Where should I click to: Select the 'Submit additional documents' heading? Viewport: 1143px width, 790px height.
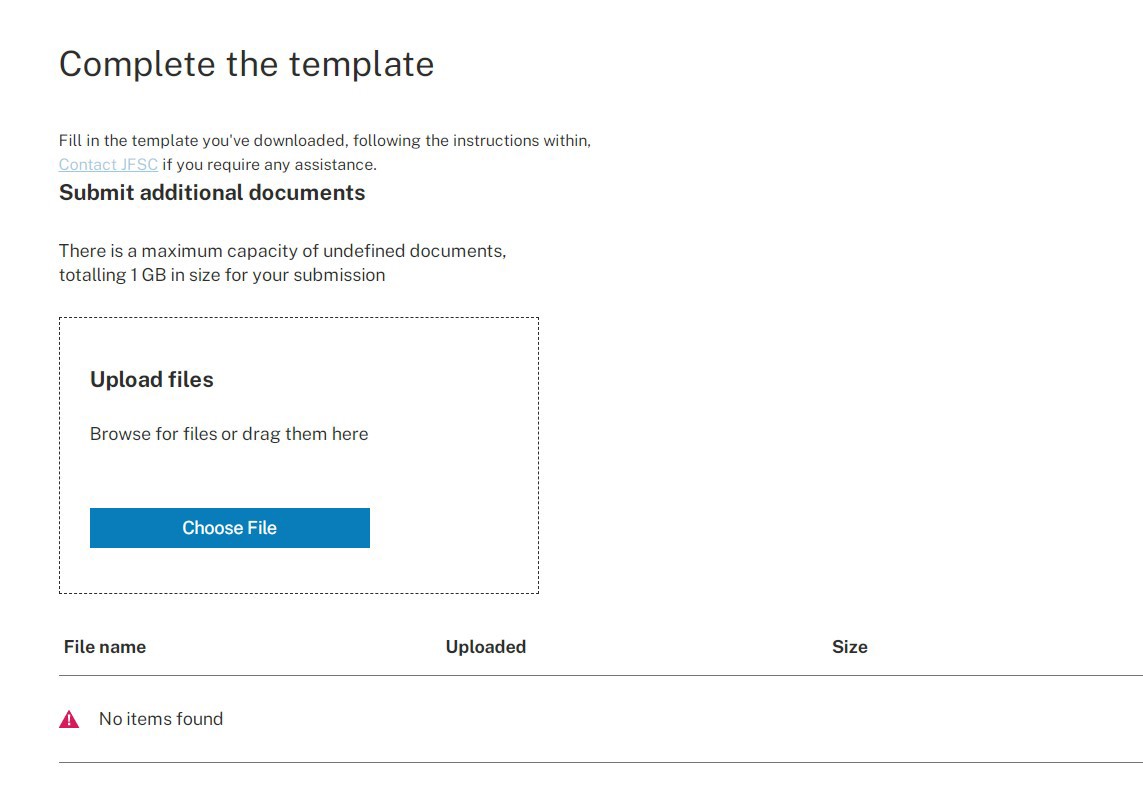tap(212, 193)
